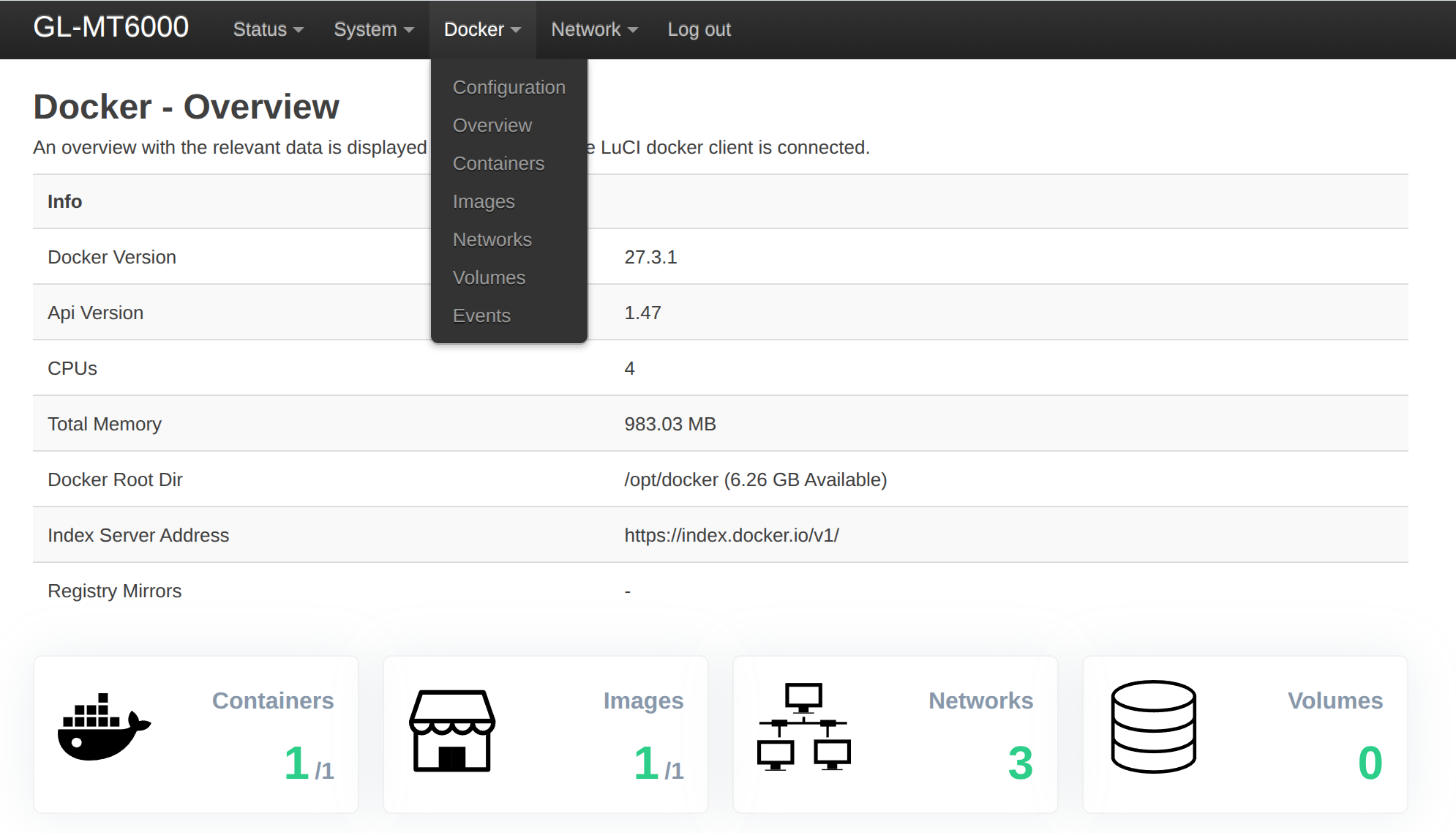Click the Api Version value 1.47
This screenshot has height=833, width=1456.
642,313
